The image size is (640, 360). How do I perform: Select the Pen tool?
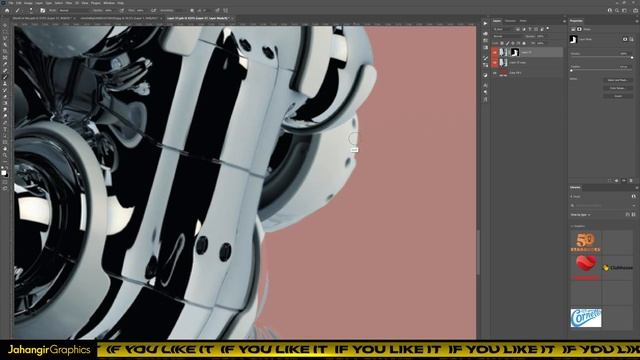pyautogui.click(x=5, y=122)
